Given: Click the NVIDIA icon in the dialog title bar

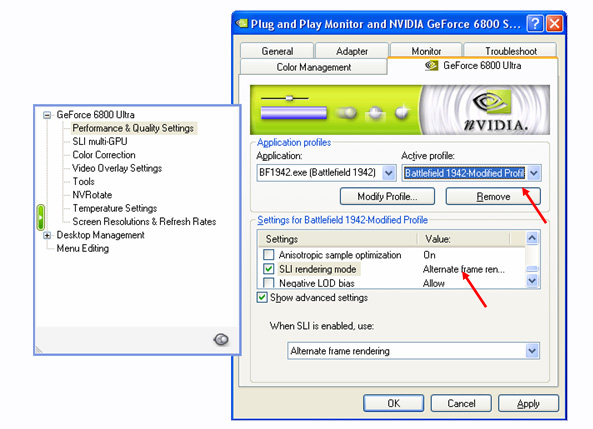Looking at the screenshot, I should coord(242,23).
